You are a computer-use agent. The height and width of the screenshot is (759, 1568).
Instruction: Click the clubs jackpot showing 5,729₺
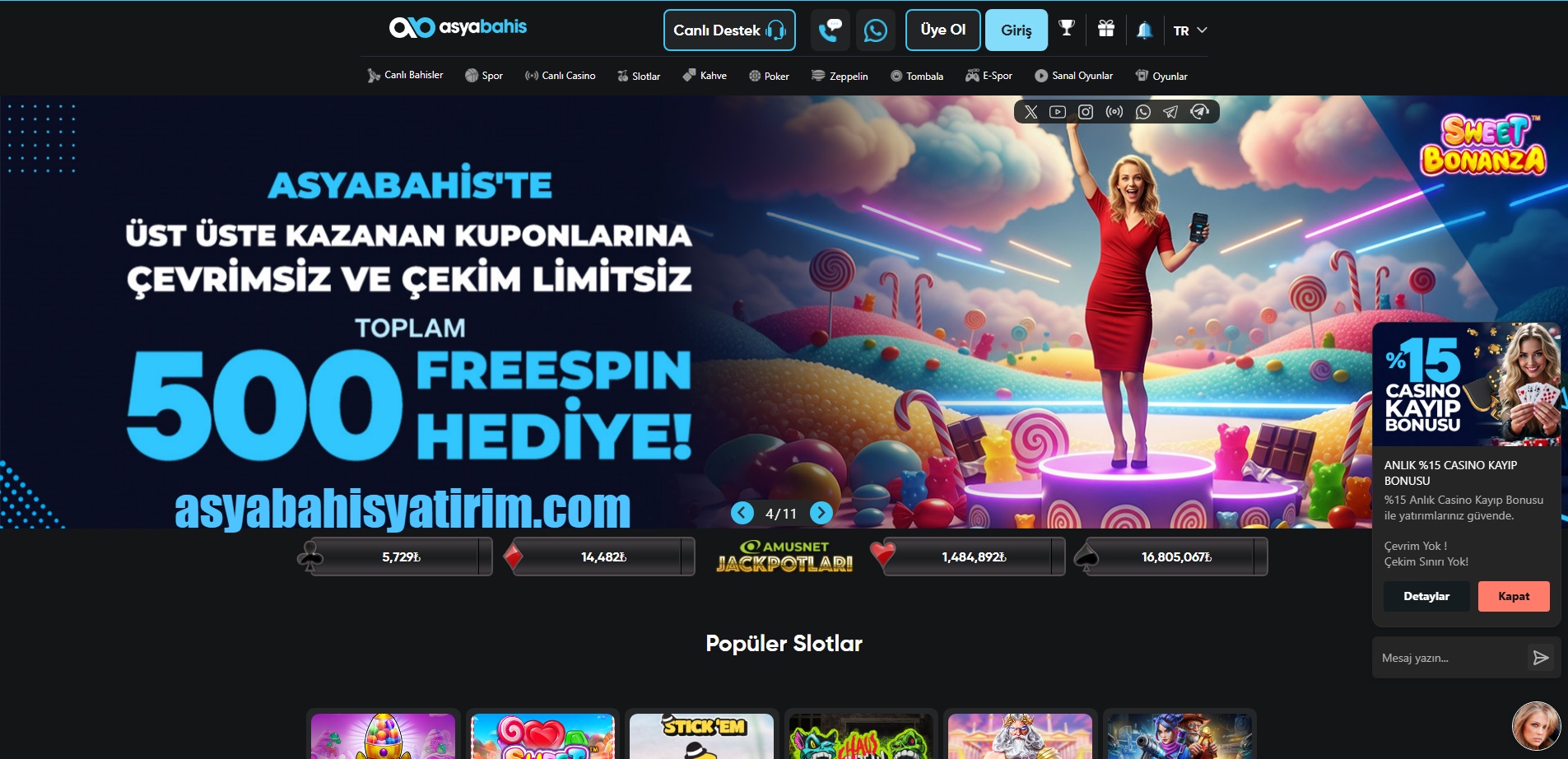394,557
